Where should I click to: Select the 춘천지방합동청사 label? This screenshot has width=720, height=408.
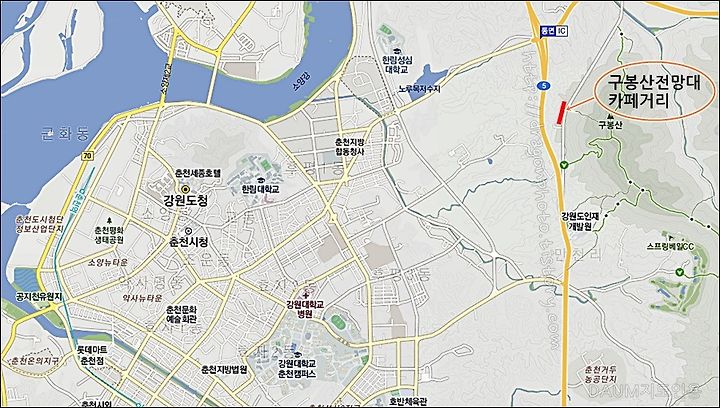pos(349,147)
